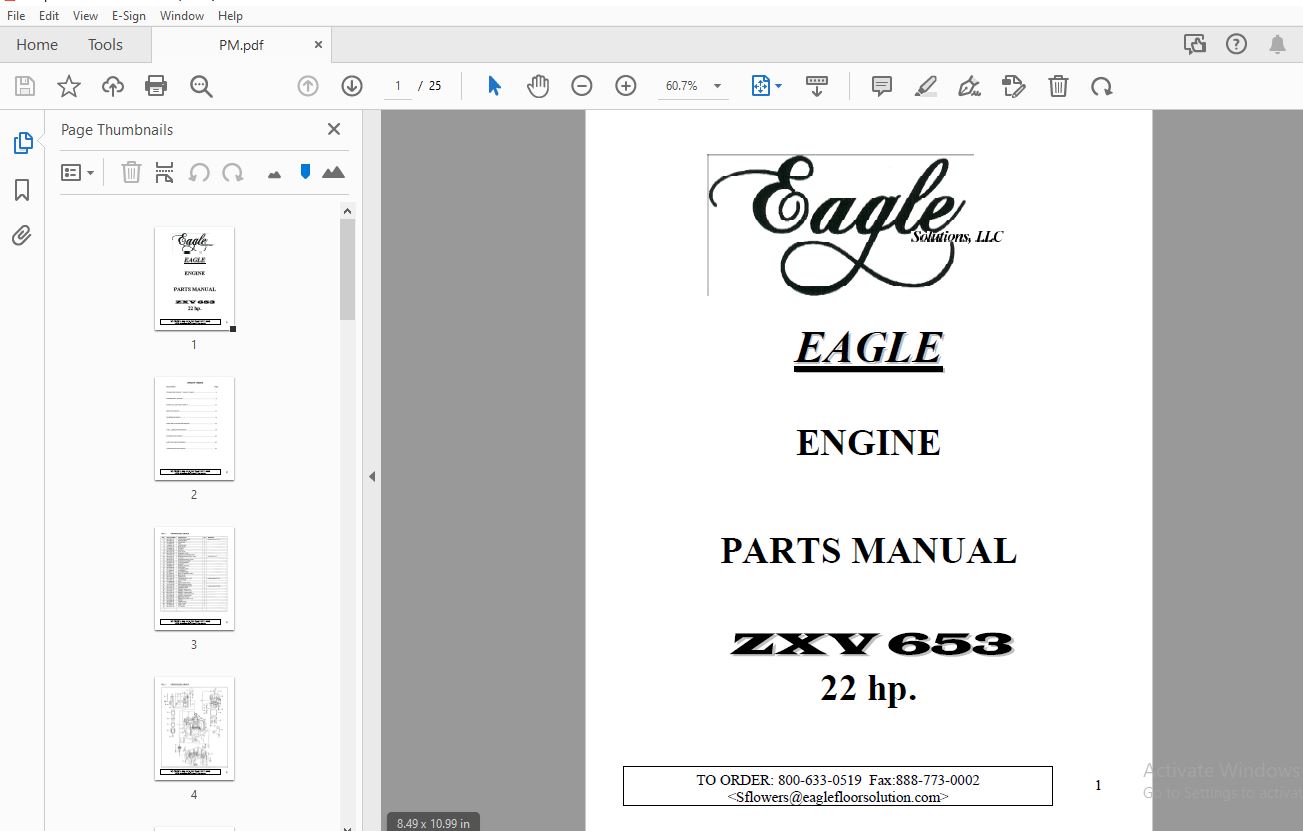Open the View menu
This screenshot has height=831, width=1303.
point(85,16)
